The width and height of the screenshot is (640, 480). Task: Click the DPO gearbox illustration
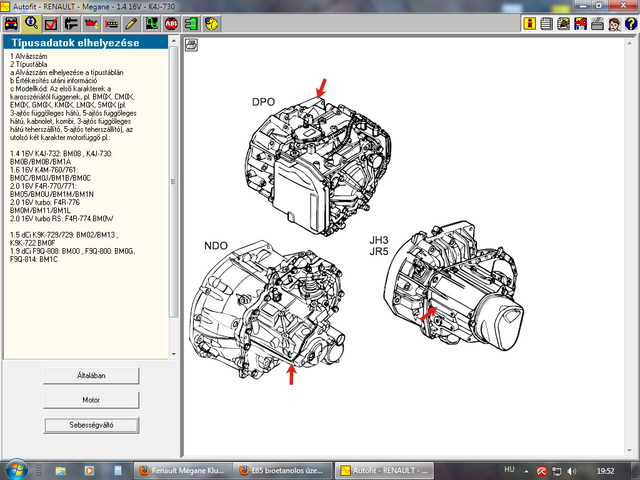tap(318, 167)
